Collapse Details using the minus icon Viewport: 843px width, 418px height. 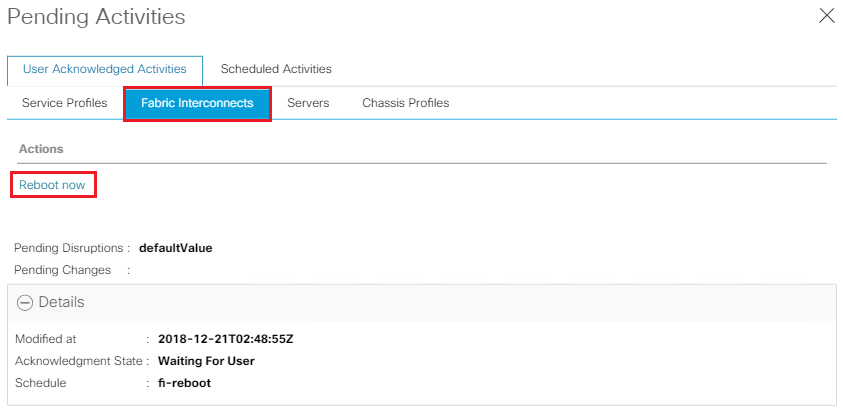(x=25, y=303)
